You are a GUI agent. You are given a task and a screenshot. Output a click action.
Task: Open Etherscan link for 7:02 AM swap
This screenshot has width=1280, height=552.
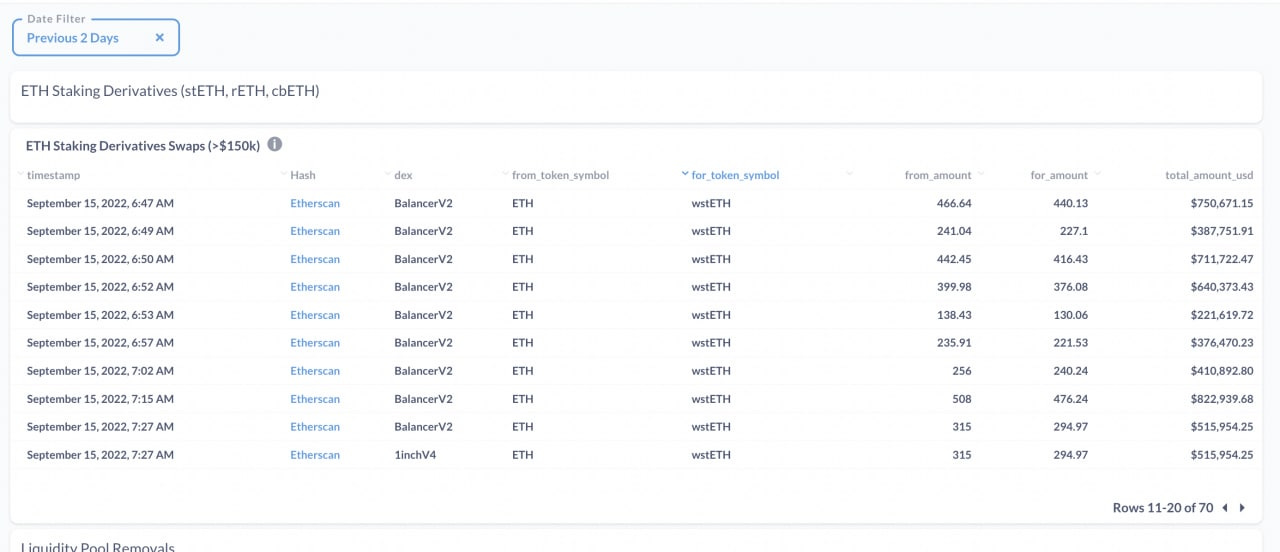coord(315,371)
